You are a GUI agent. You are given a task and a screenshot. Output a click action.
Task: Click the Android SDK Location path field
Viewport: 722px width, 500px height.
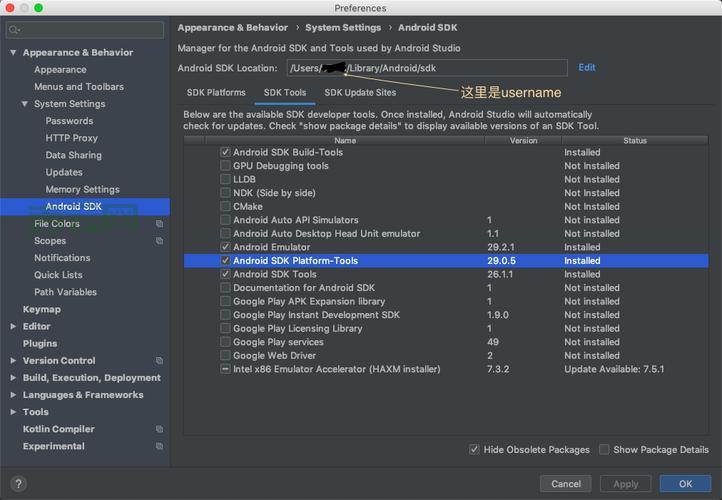pos(425,68)
